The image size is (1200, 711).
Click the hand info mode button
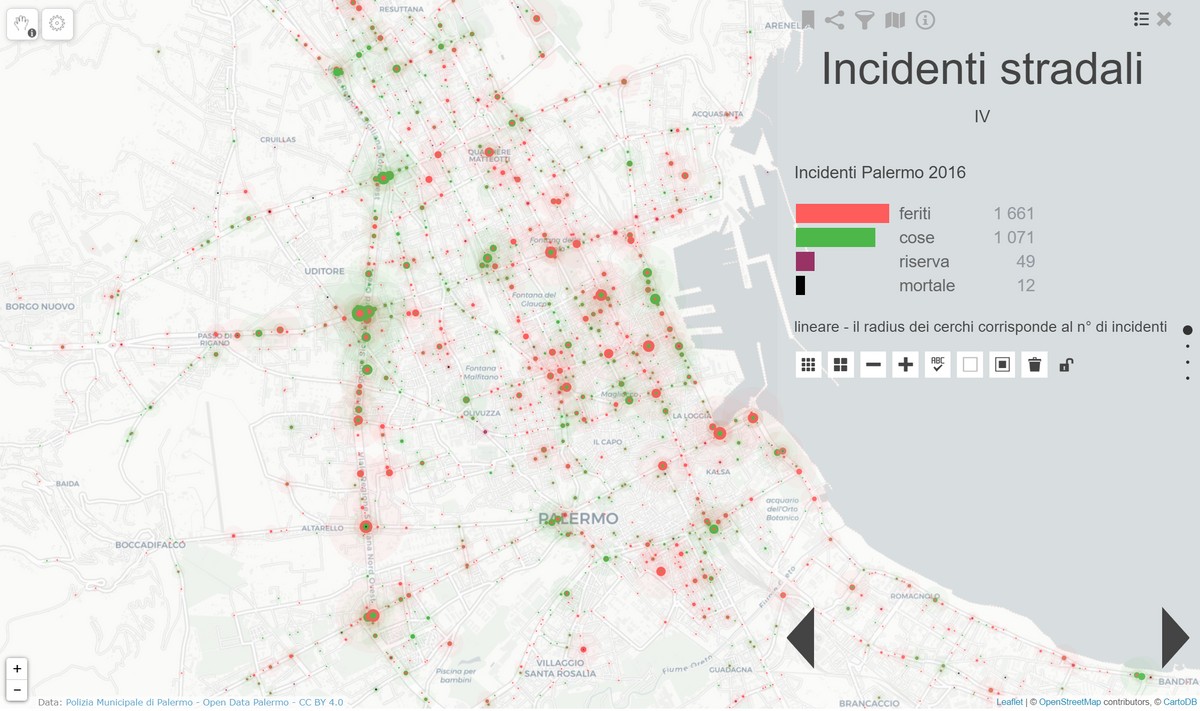click(x=23, y=24)
